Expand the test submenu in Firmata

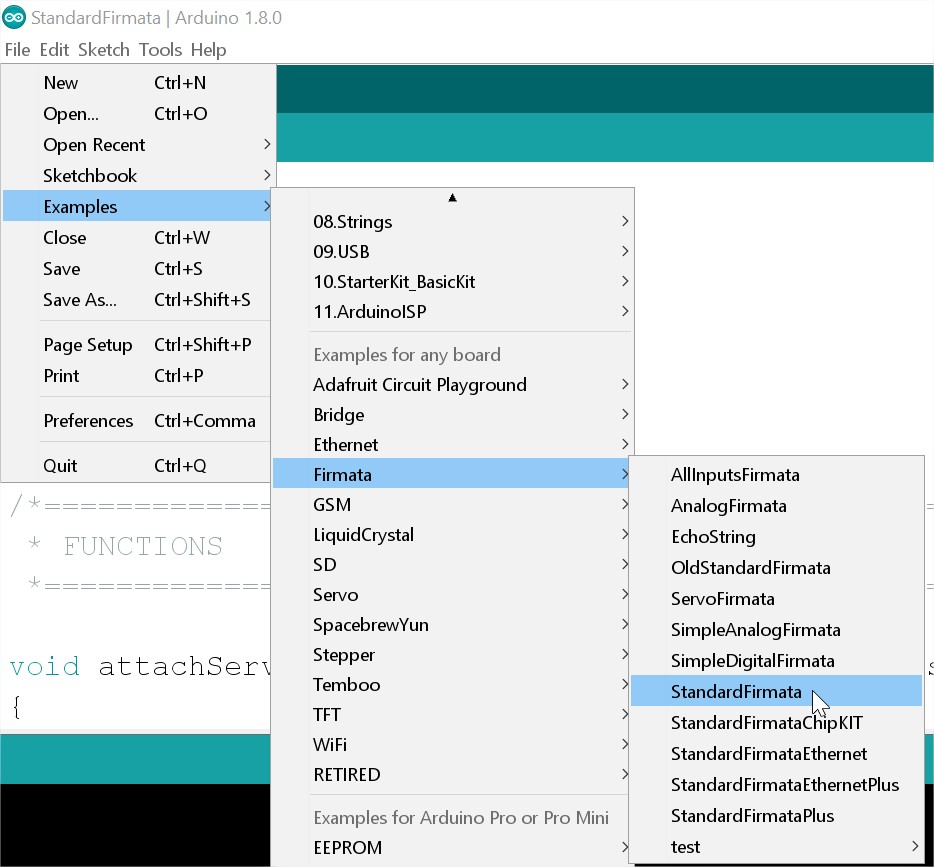pyautogui.click(x=777, y=847)
